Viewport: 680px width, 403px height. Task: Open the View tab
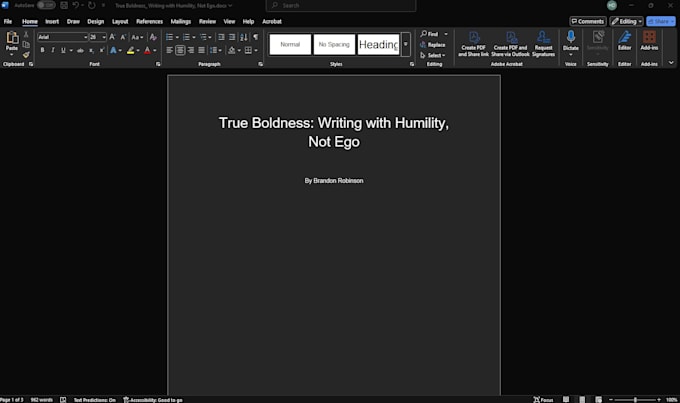click(x=229, y=21)
